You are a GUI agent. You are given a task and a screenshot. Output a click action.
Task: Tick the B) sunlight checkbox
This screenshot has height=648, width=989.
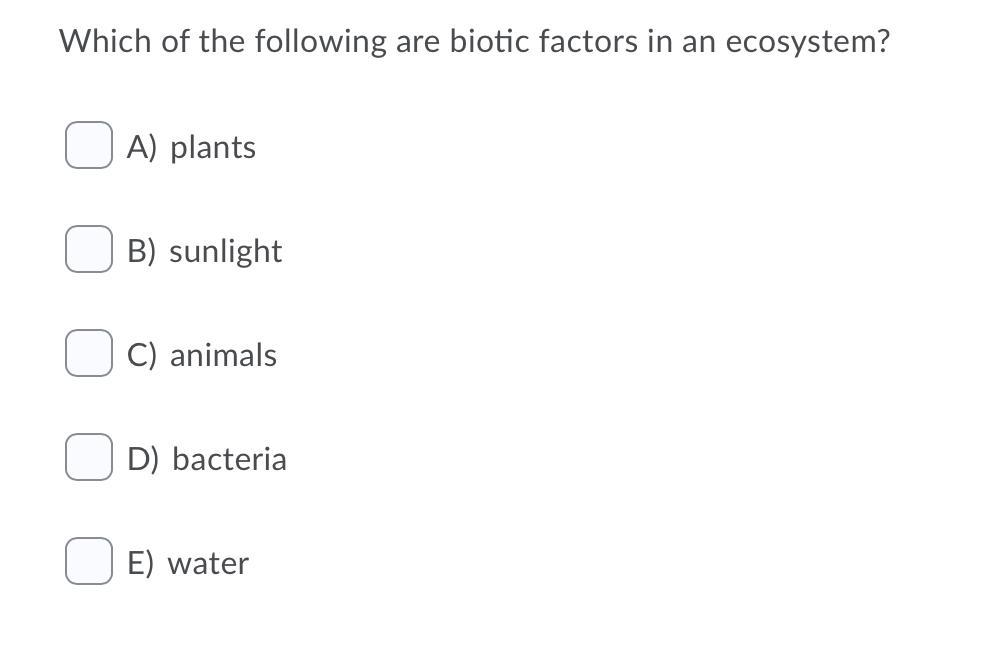point(89,249)
